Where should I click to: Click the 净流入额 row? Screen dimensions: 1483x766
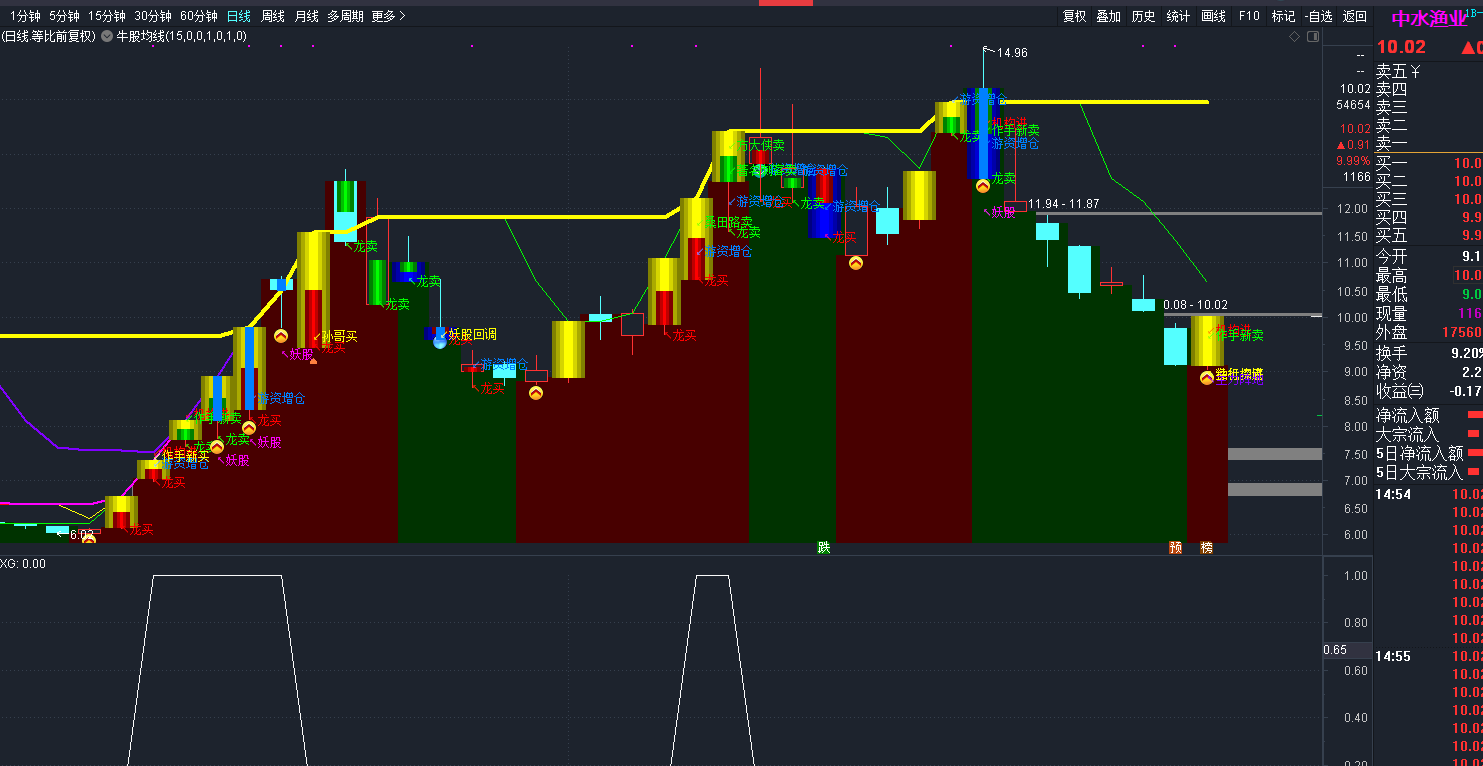click(x=1429, y=415)
